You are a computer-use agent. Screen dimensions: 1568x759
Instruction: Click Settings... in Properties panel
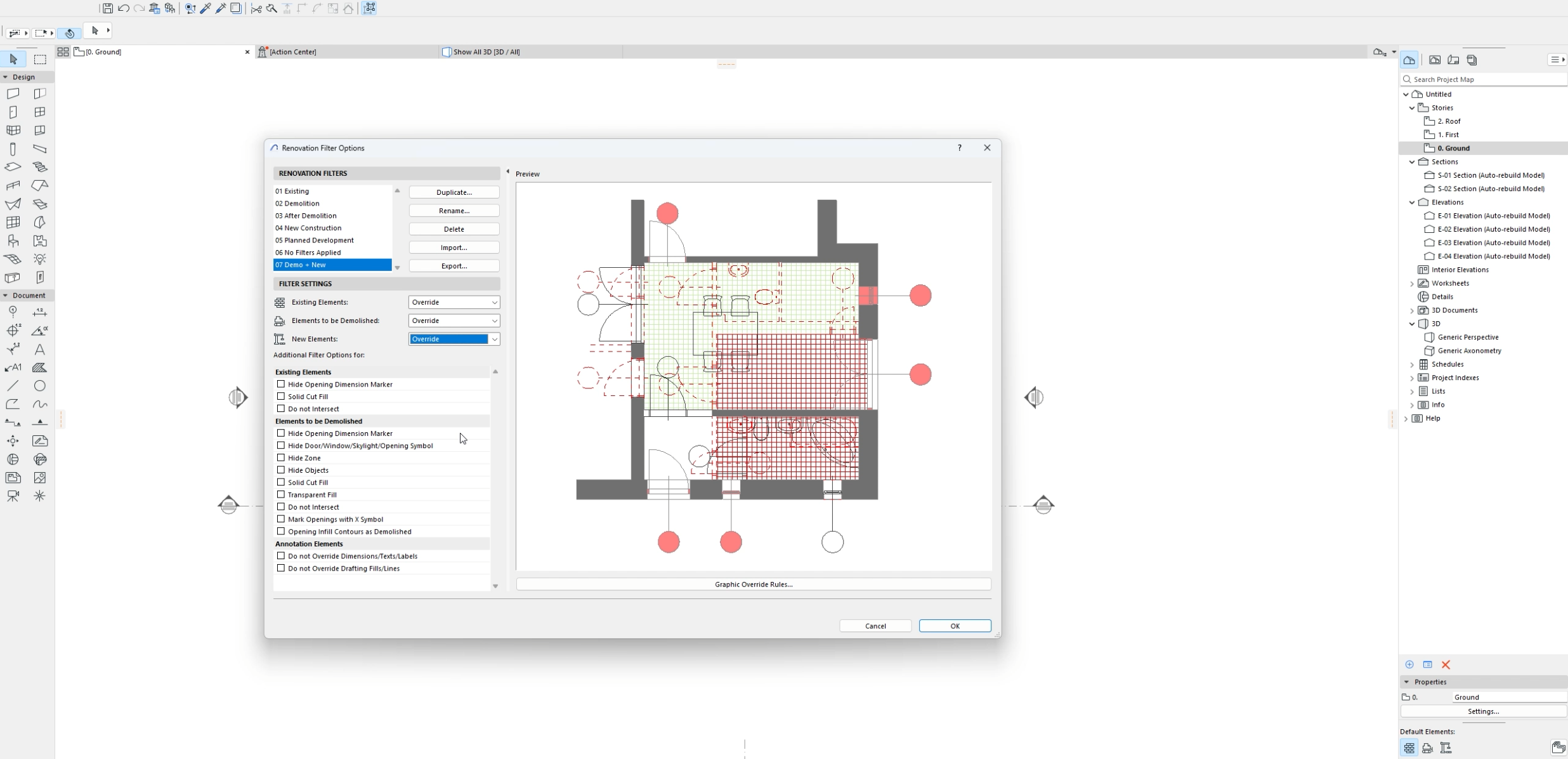1483,711
